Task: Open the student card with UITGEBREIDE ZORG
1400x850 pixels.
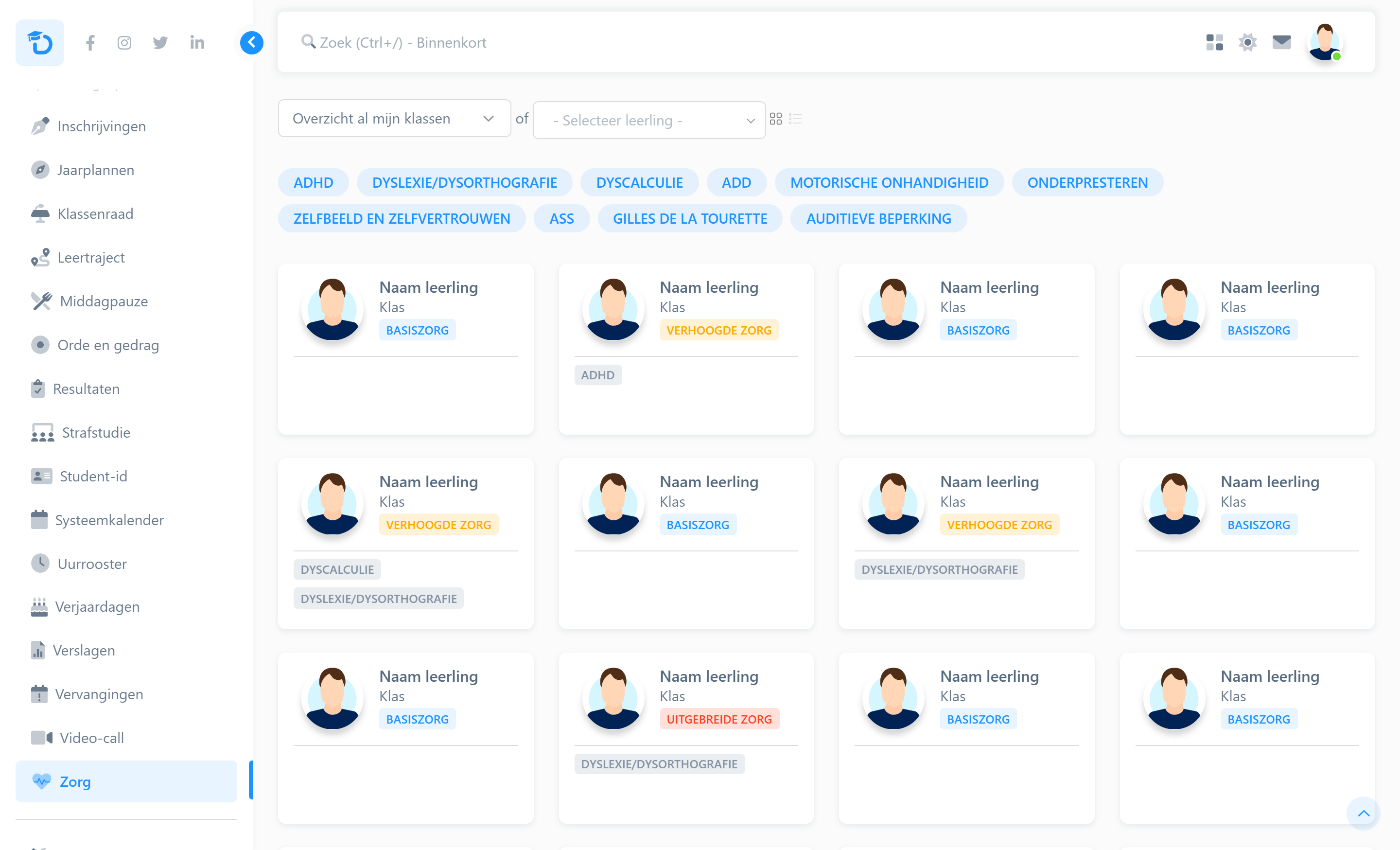Action: (709, 676)
